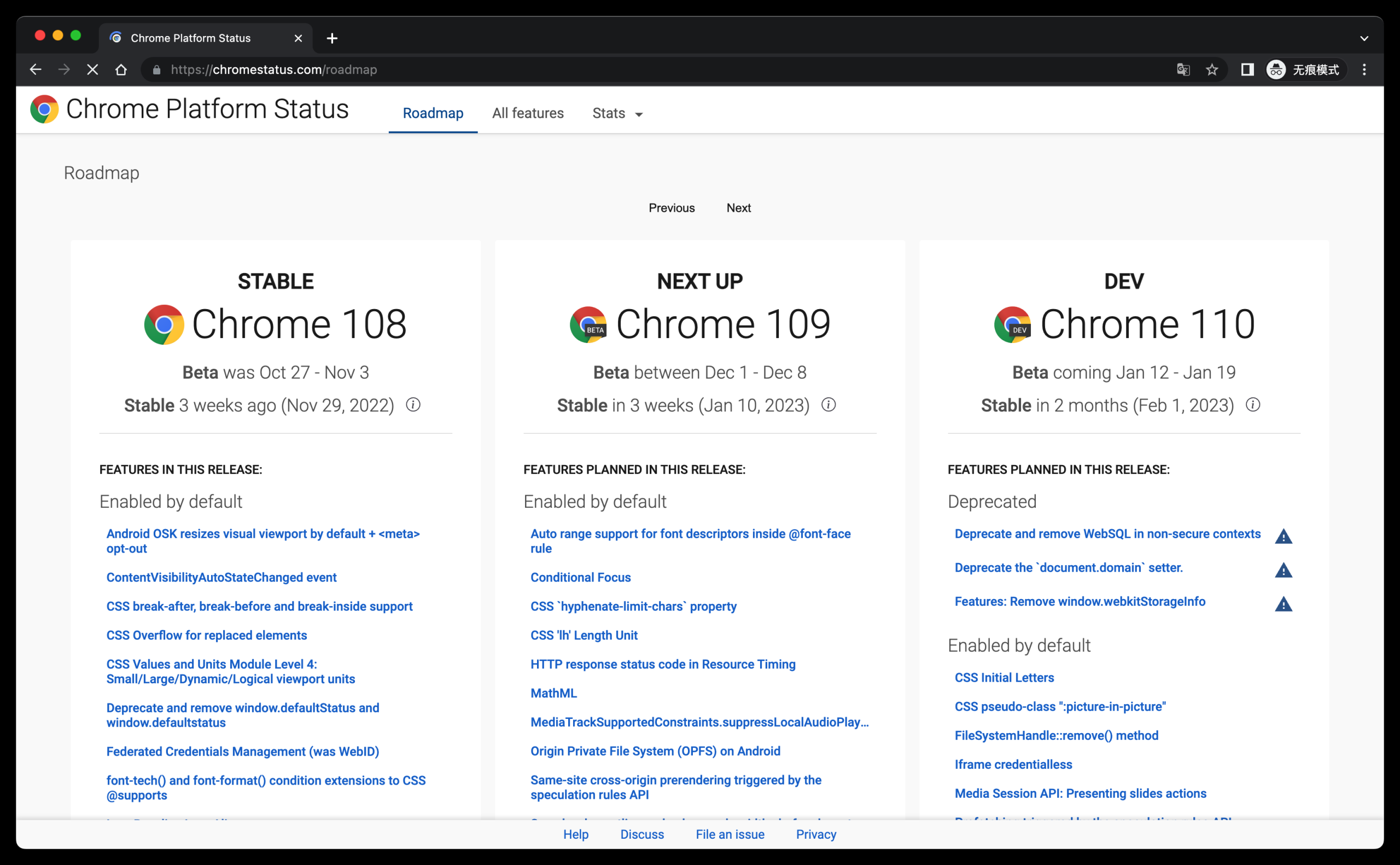Screen dimensions: 1400x865
Task: Close the Chrome Platform Status tab
Action: (x=298, y=38)
